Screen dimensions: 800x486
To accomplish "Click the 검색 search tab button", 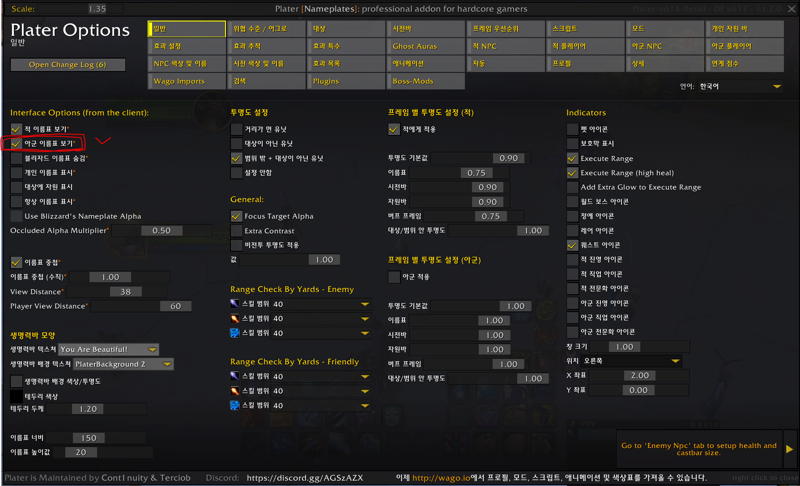I will [266, 81].
